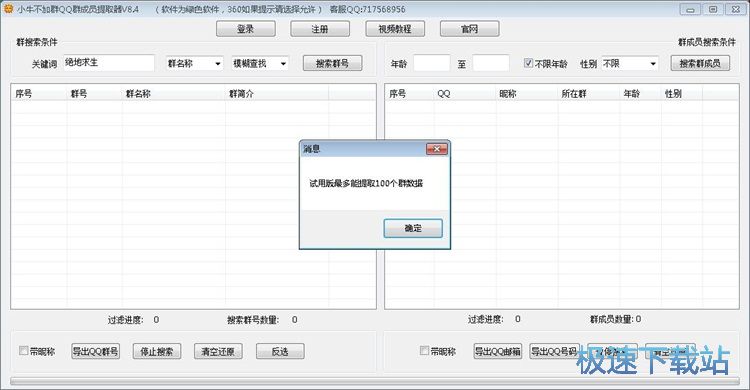Click the QQ column header in members table
Viewport: 750px width, 390px height.
pyautogui.click(x=465, y=94)
